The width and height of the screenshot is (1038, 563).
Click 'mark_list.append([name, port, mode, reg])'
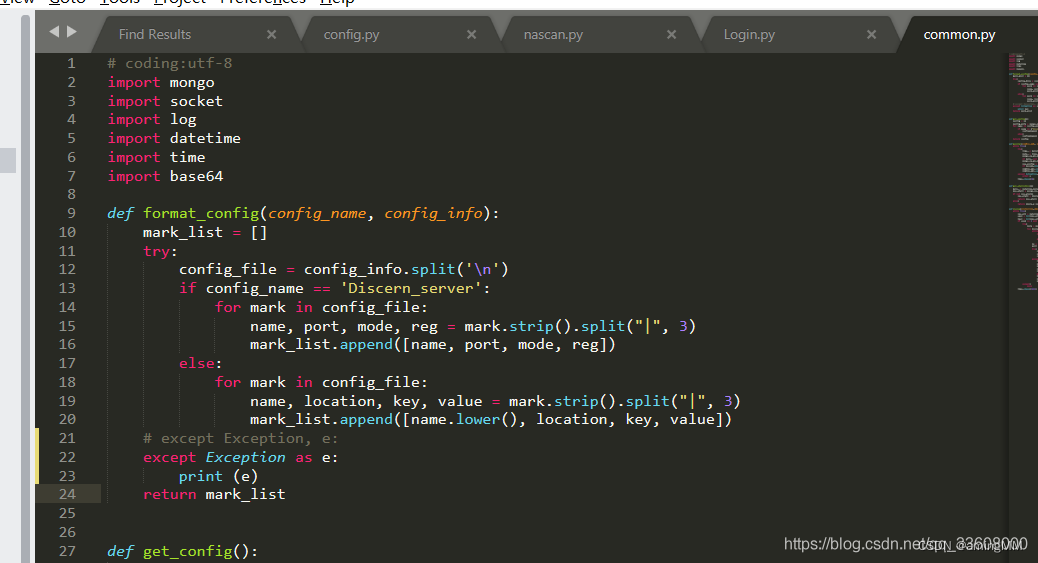point(433,344)
